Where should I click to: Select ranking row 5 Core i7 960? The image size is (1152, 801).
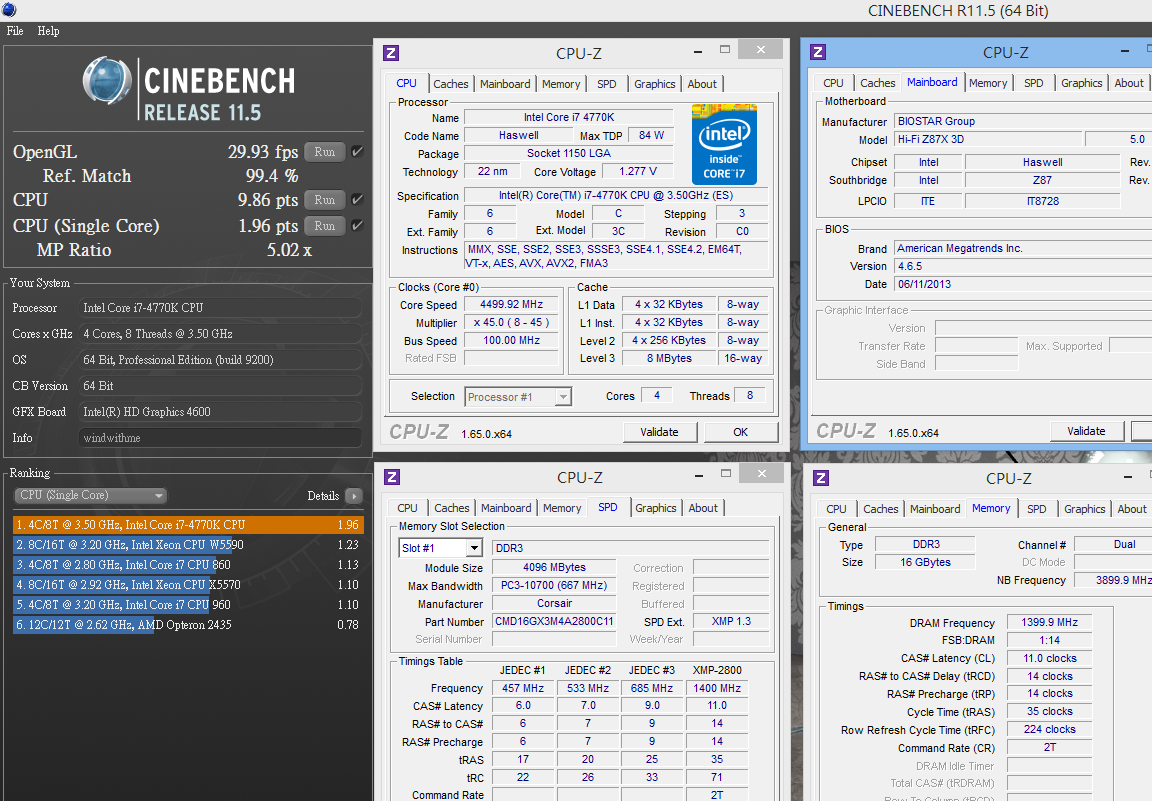click(x=188, y=605)
